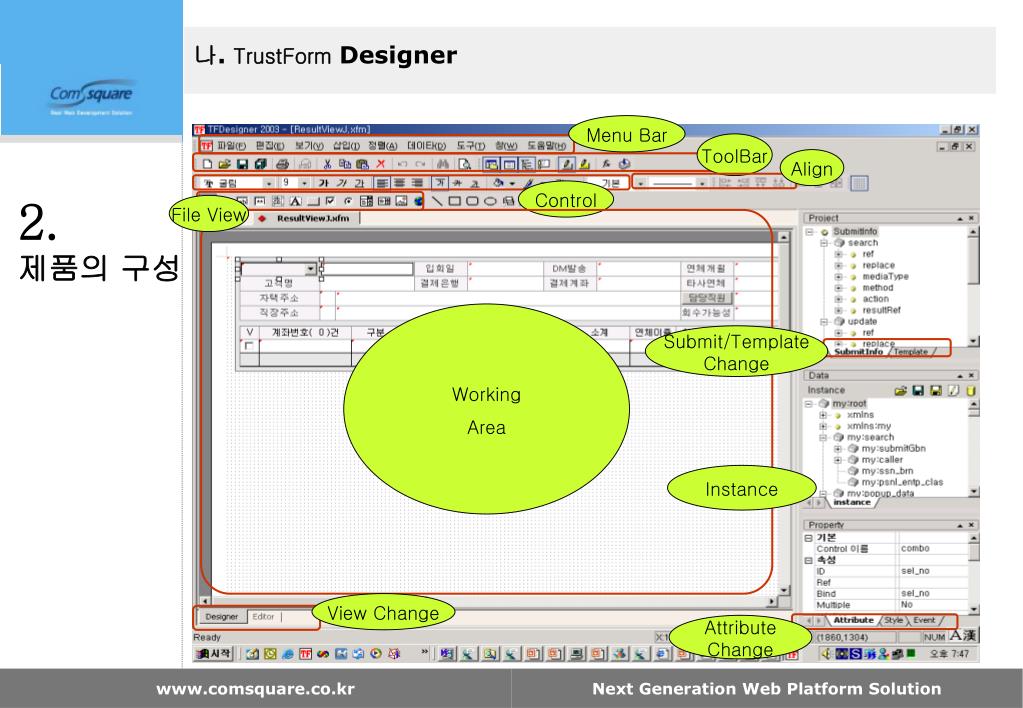Click the clock showing 7:47 in the system tray
The width and height of the screenshot is (1023, 708).
point(949,654)
